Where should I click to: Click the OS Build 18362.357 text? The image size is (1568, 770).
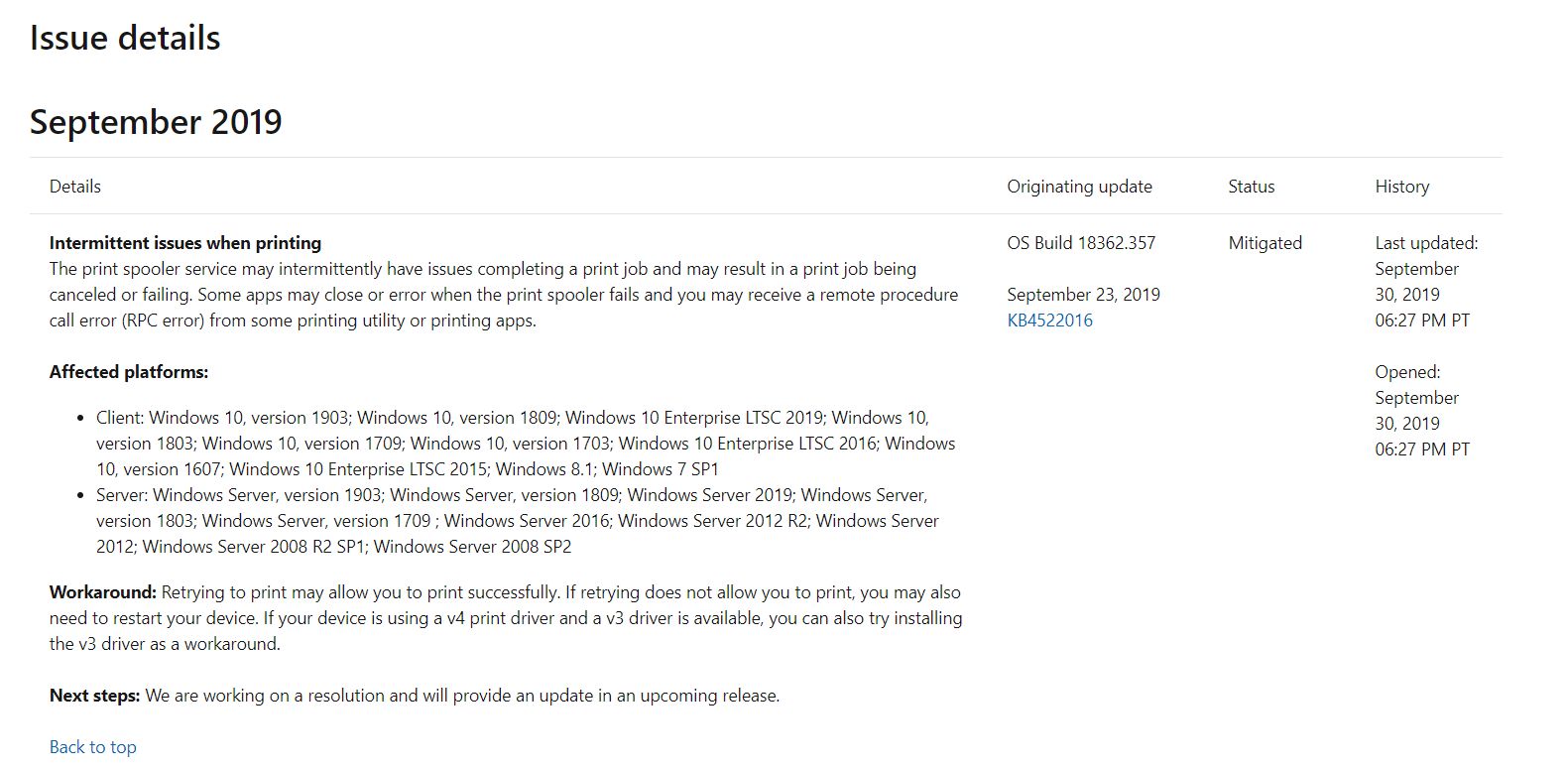click(1081, 243)
